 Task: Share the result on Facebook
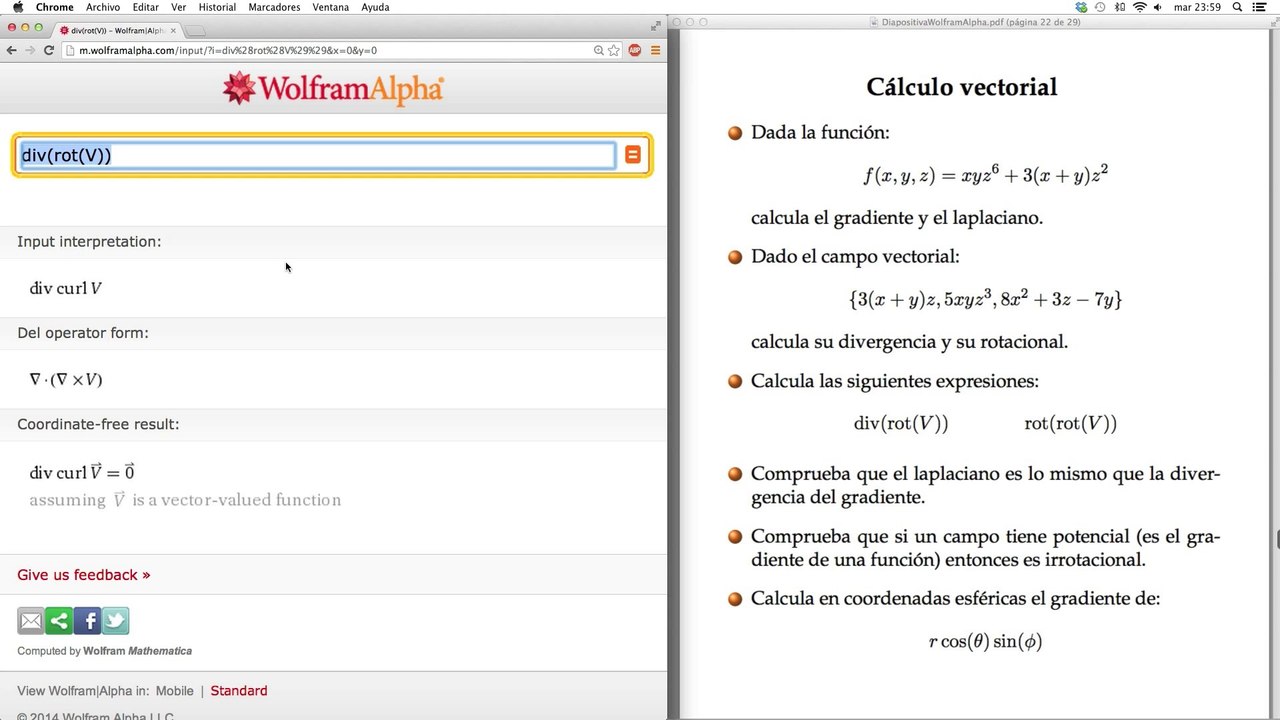point(87,621)
